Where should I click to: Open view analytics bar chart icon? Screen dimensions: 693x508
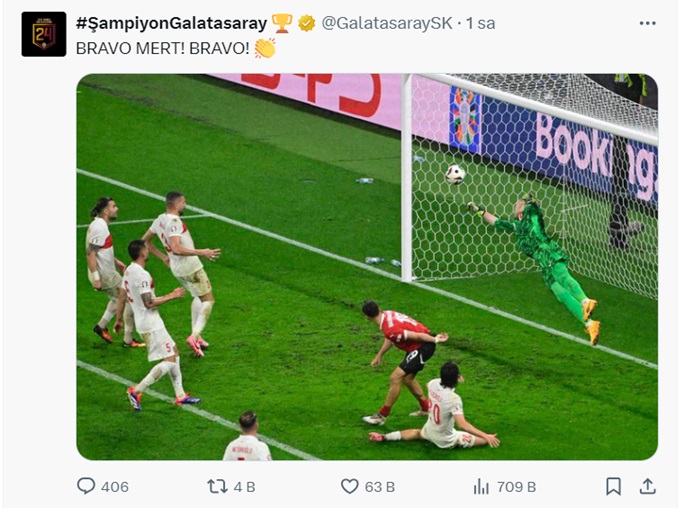[x=481, y=486]
